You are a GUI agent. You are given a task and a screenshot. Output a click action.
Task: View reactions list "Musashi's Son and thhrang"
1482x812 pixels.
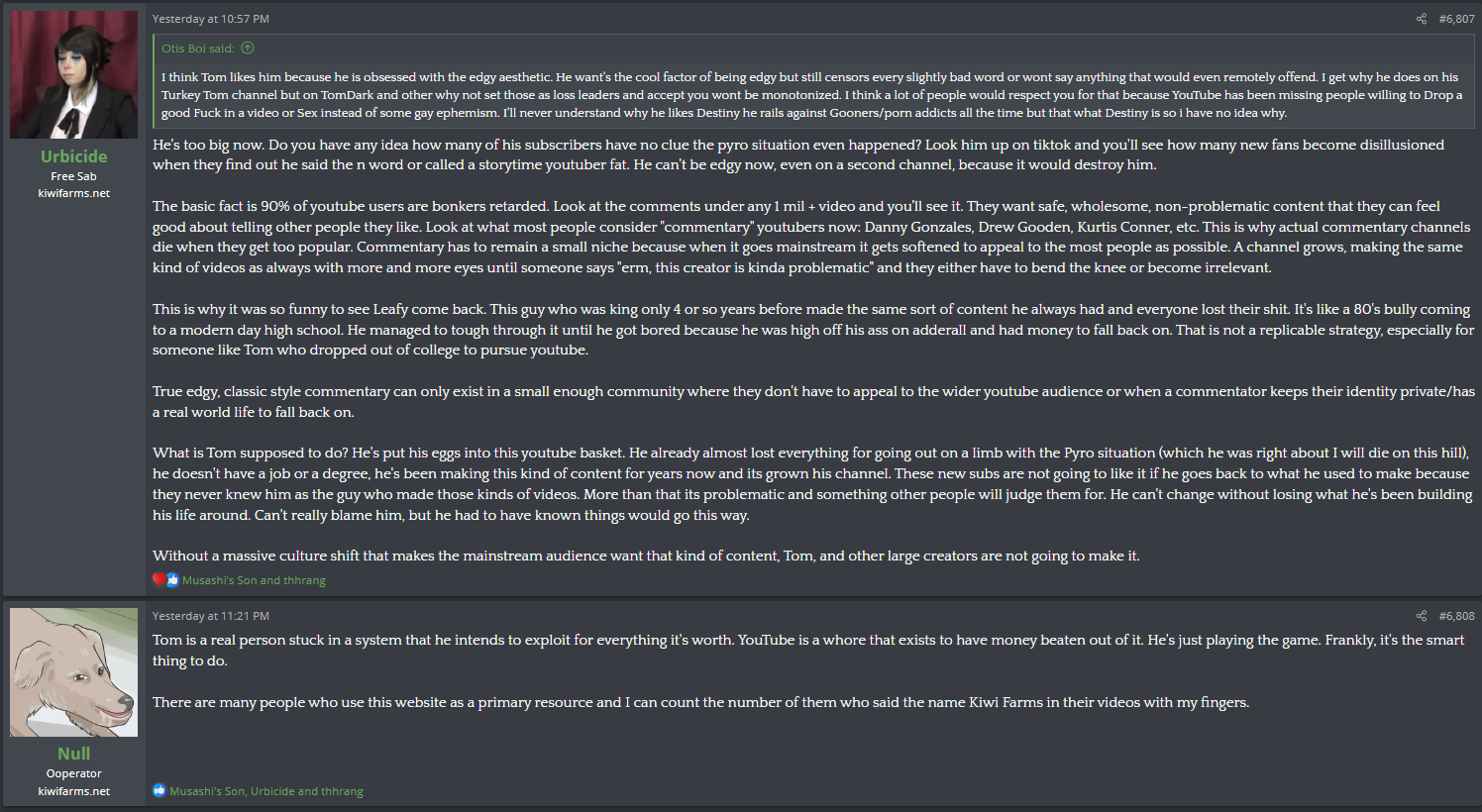(254, 580)
